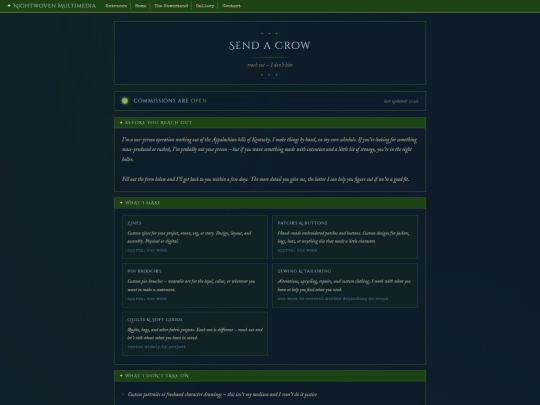Select the Pin Brooches card heading
The image size is (540, 405).
144,271
